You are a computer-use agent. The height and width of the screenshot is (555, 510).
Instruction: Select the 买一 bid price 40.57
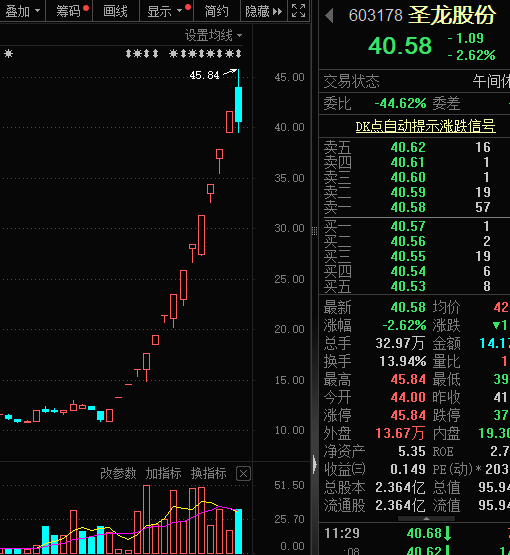(x=408, y=226)
